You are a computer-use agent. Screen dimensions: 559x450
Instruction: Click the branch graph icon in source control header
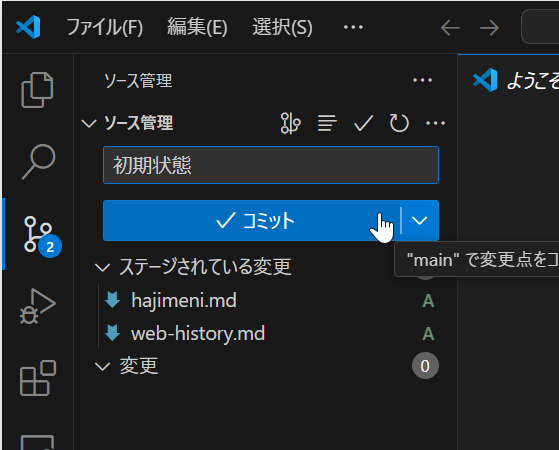pos(290,123)
